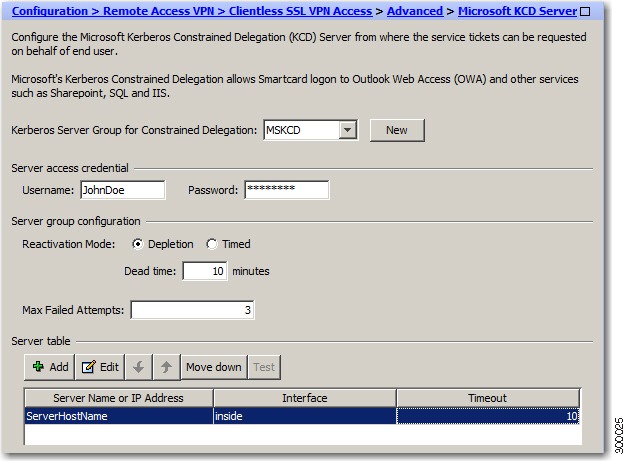Sort by Server Name or IP Address column

(x=119, y=398)
